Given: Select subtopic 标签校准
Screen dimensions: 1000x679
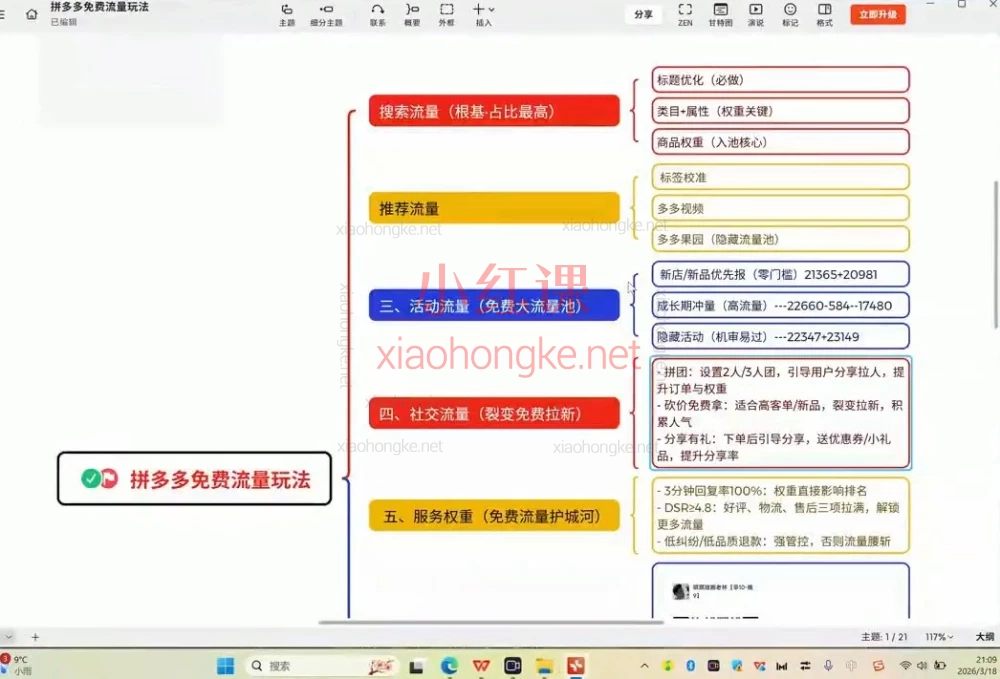Looking at the screenshot, I should coord(781,177).
